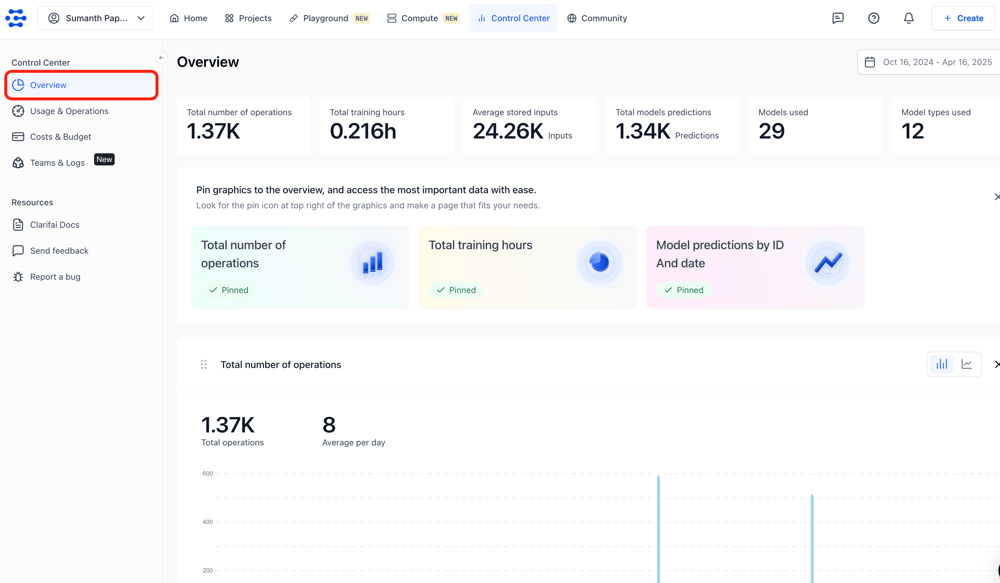Open Usage & Operations page
The image size is (1000, 583).
point(69,111)
